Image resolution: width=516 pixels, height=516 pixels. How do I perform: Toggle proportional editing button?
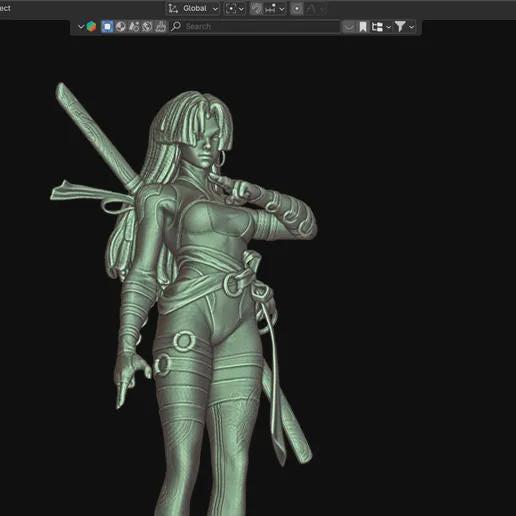click(x=296, y=9)
